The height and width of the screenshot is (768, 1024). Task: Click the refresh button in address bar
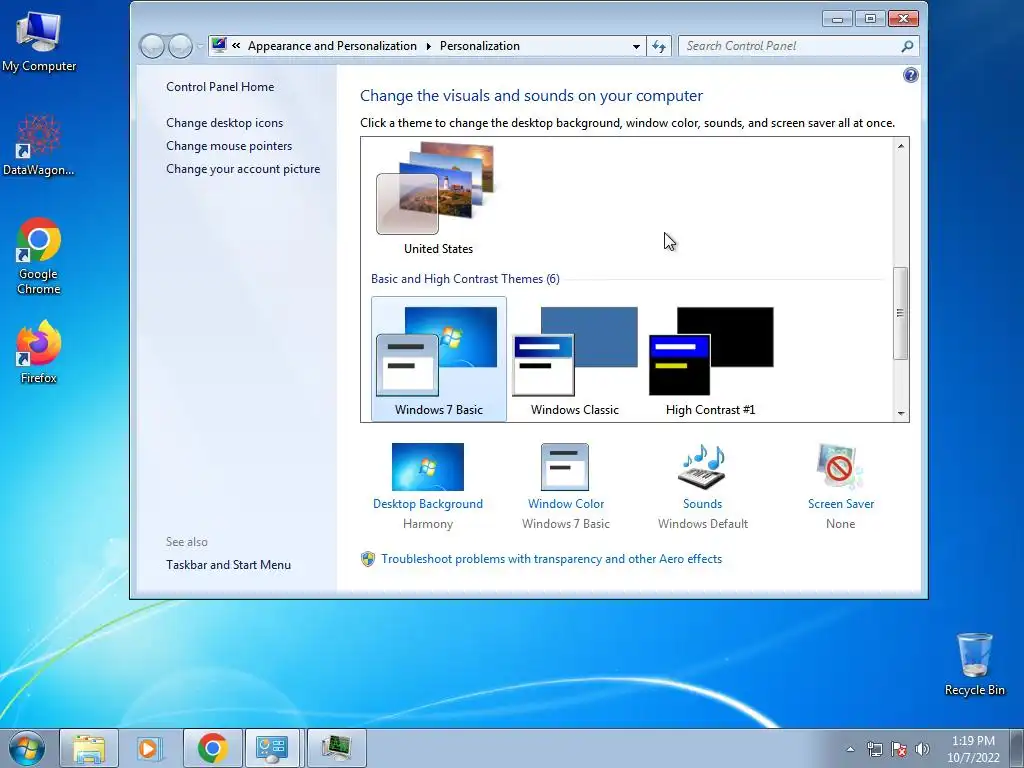point(659,46)
